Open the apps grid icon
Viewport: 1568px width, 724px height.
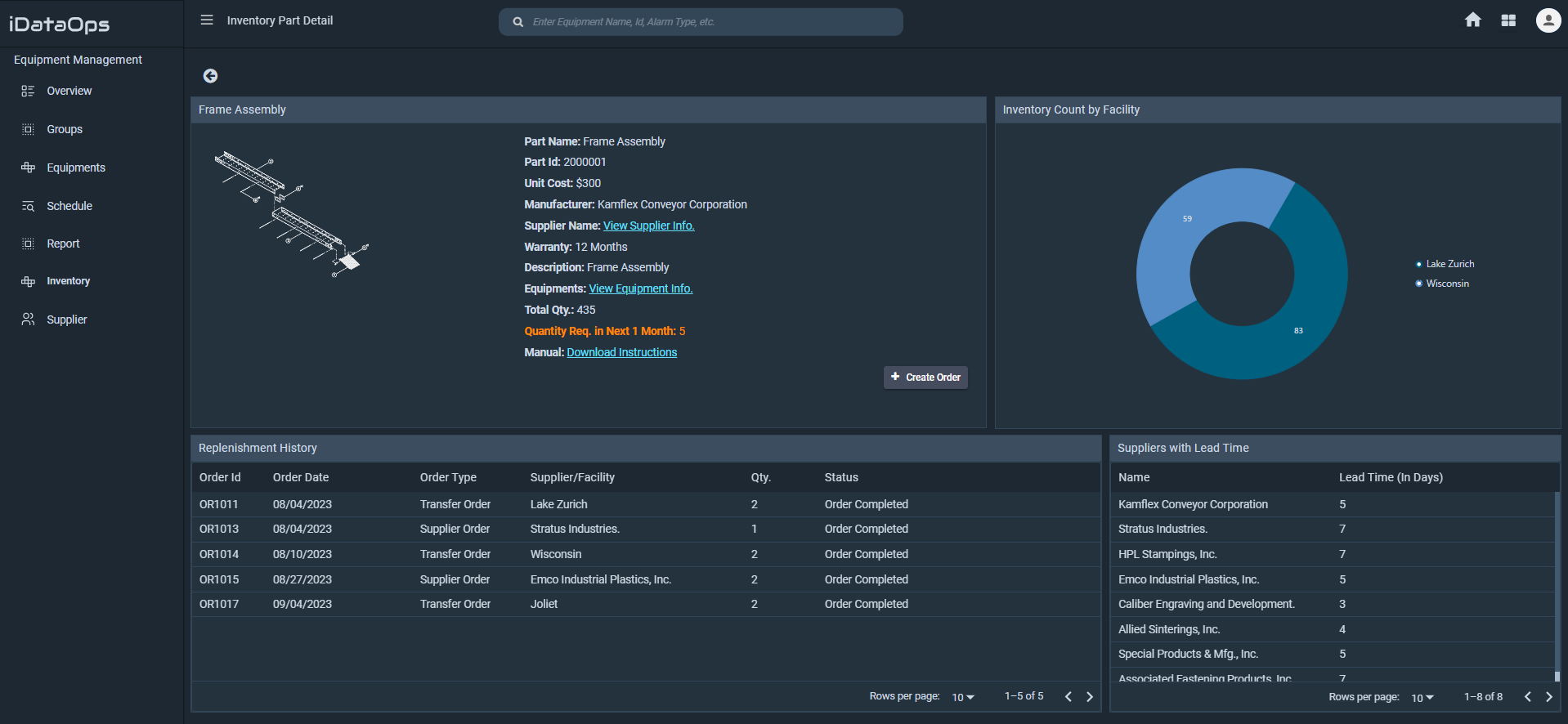click(1508, 20)
